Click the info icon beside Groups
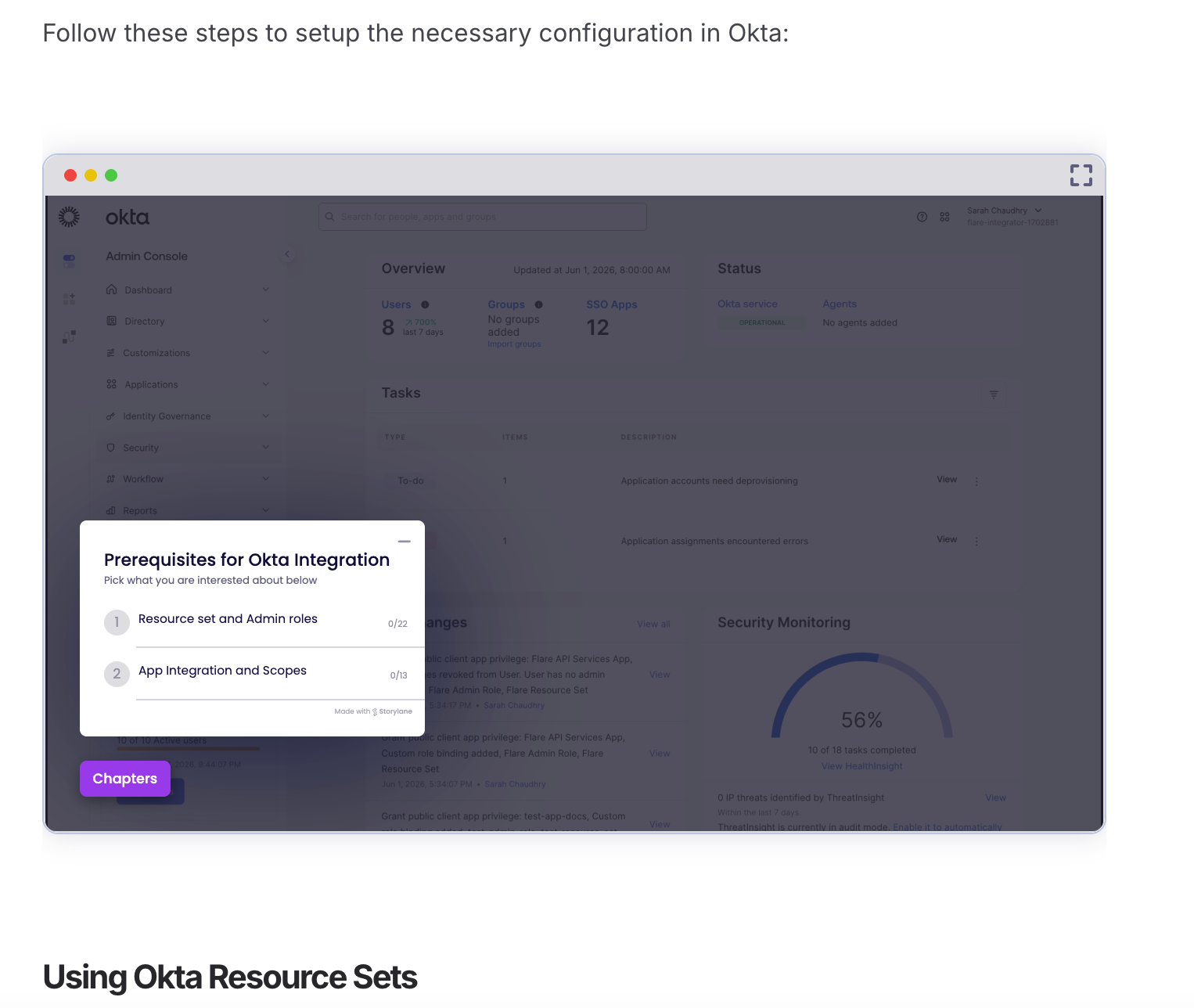The height and width of the screenshot is (1008, 1194). pyautogui.click(x=538, y=304)
